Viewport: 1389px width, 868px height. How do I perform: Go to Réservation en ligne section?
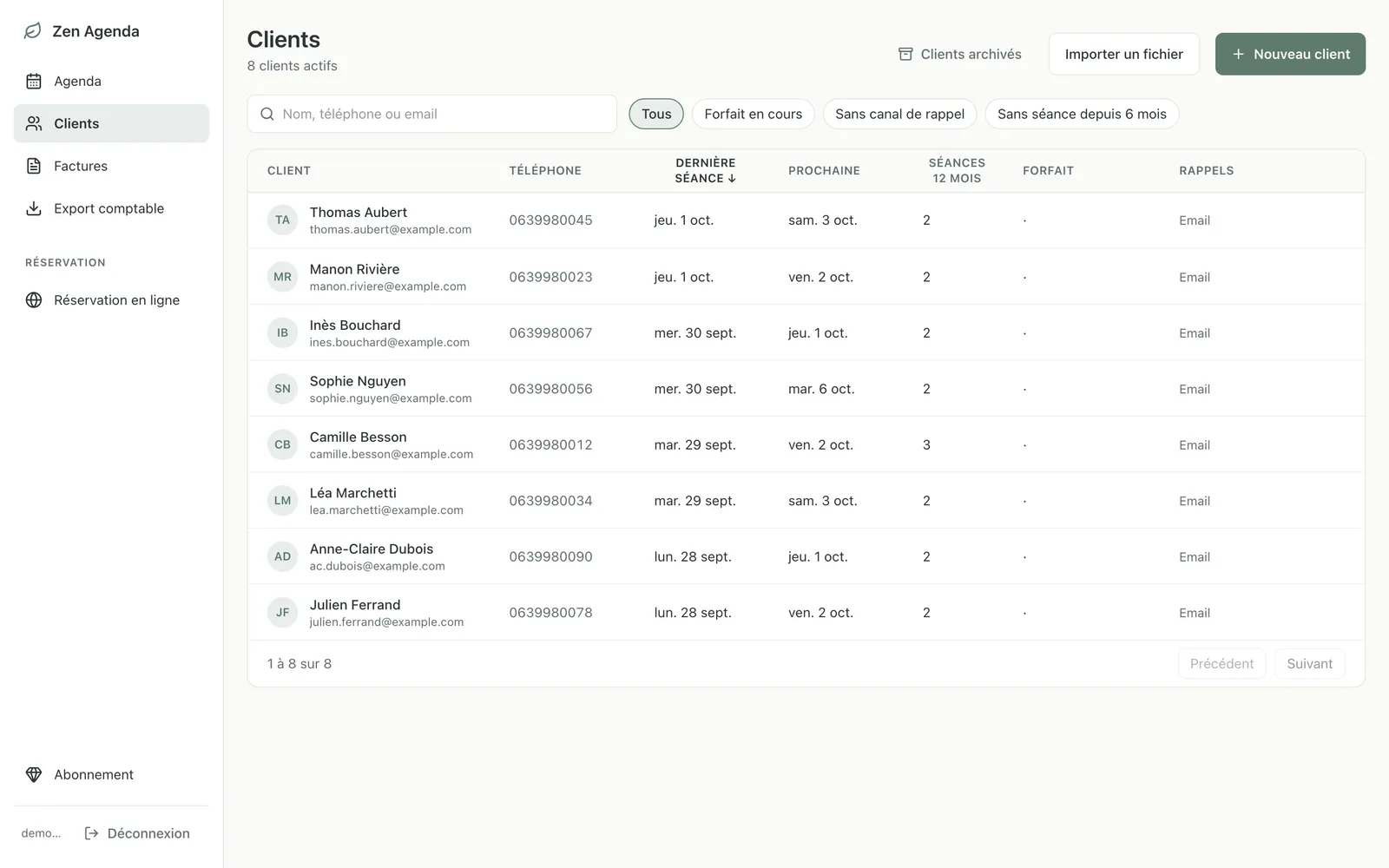[x=111, y=300]
